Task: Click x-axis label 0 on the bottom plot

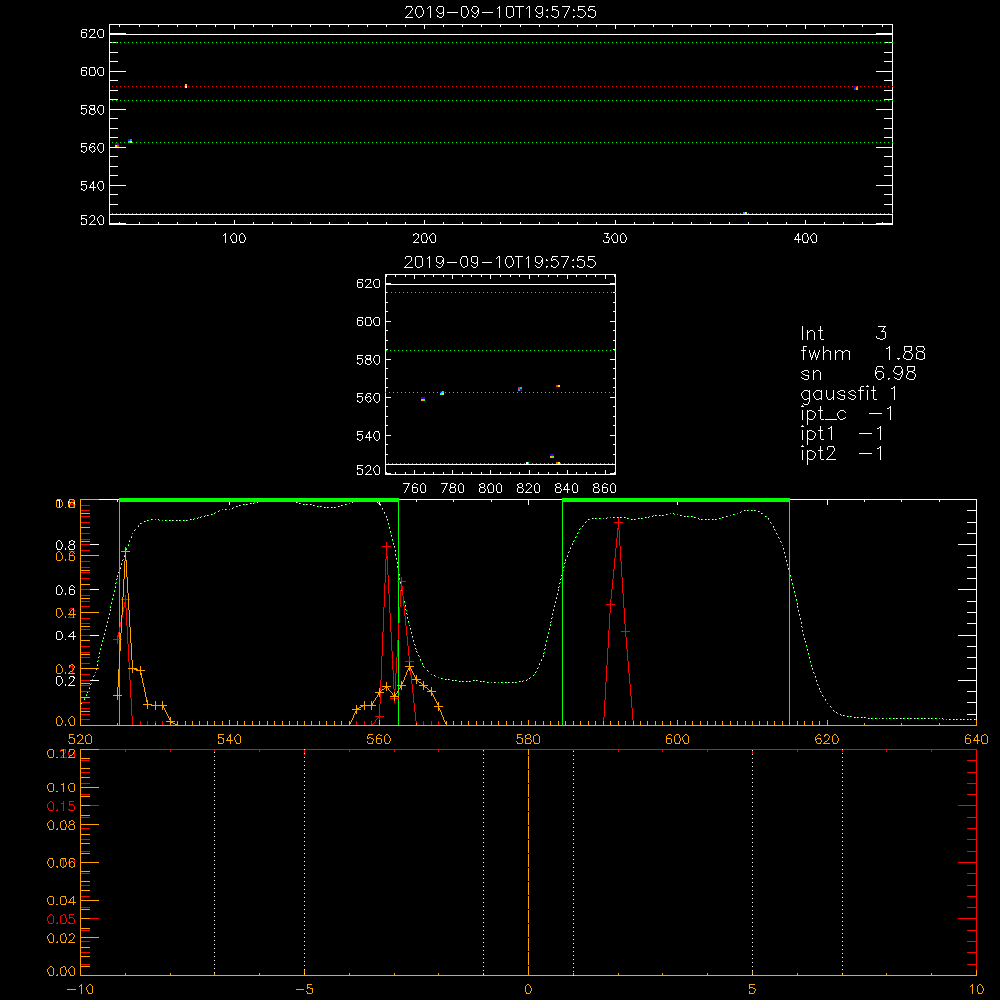Action: (528, 989)
